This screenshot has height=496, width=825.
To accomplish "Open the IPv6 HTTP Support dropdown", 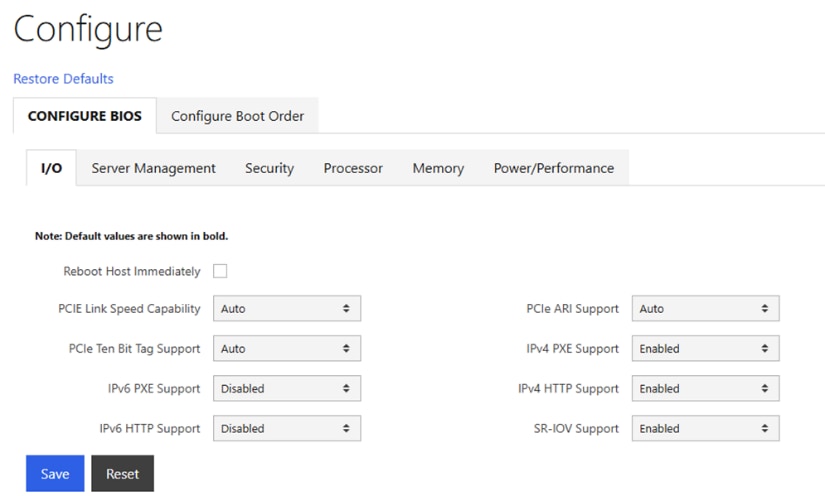I will (286, 429).
